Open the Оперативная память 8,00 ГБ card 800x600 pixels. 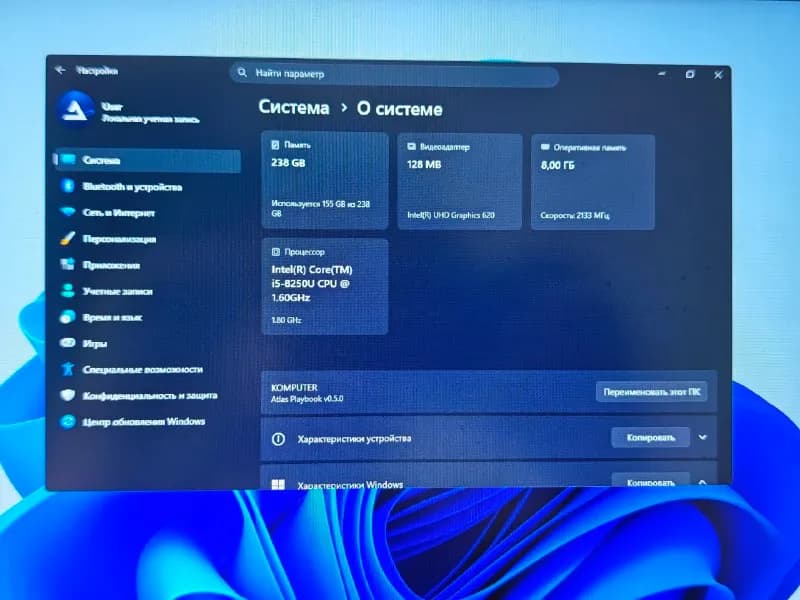coord(593,182)
